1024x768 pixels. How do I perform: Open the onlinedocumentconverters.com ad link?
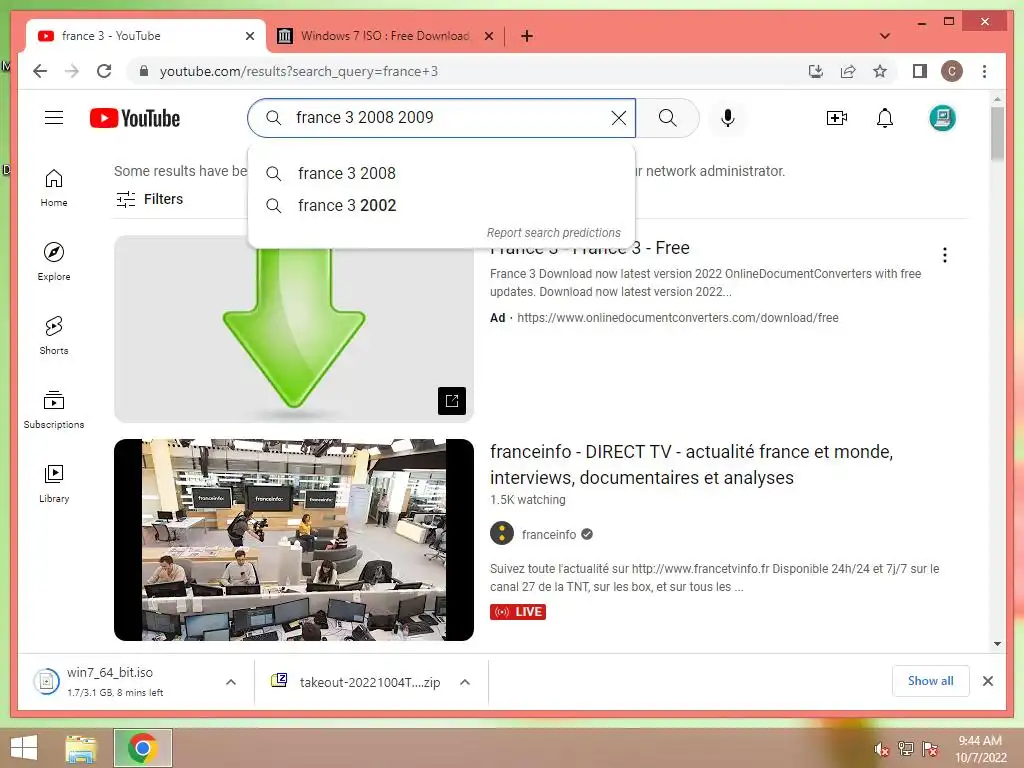tap(677, 318)
